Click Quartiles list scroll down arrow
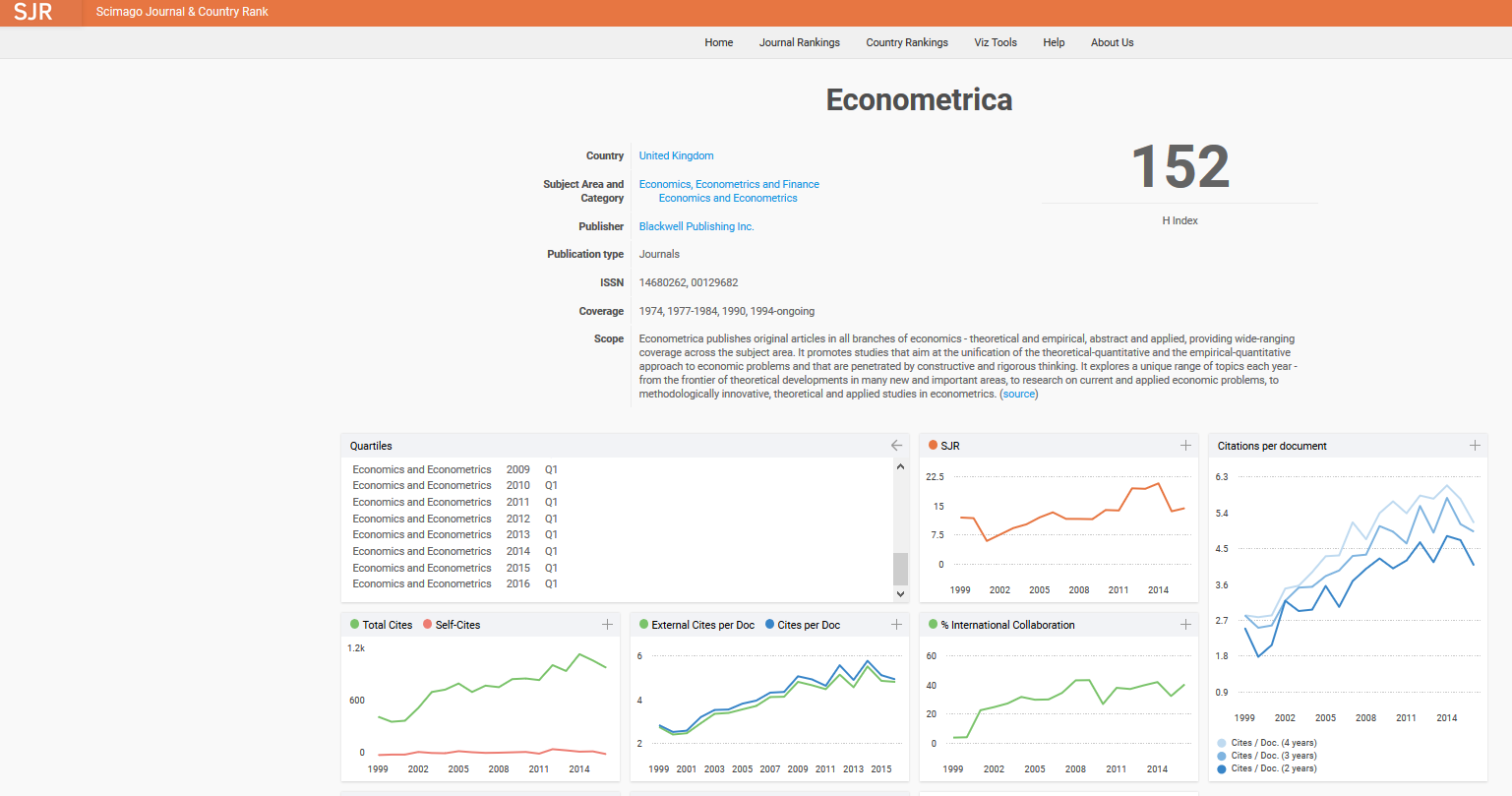 coord(900,594)
